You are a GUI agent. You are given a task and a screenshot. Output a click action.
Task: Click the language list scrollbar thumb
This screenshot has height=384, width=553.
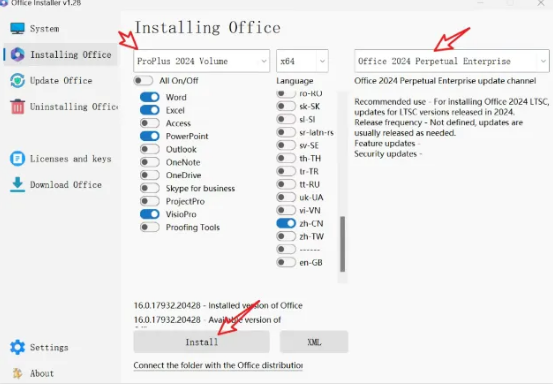click(342, 244)
